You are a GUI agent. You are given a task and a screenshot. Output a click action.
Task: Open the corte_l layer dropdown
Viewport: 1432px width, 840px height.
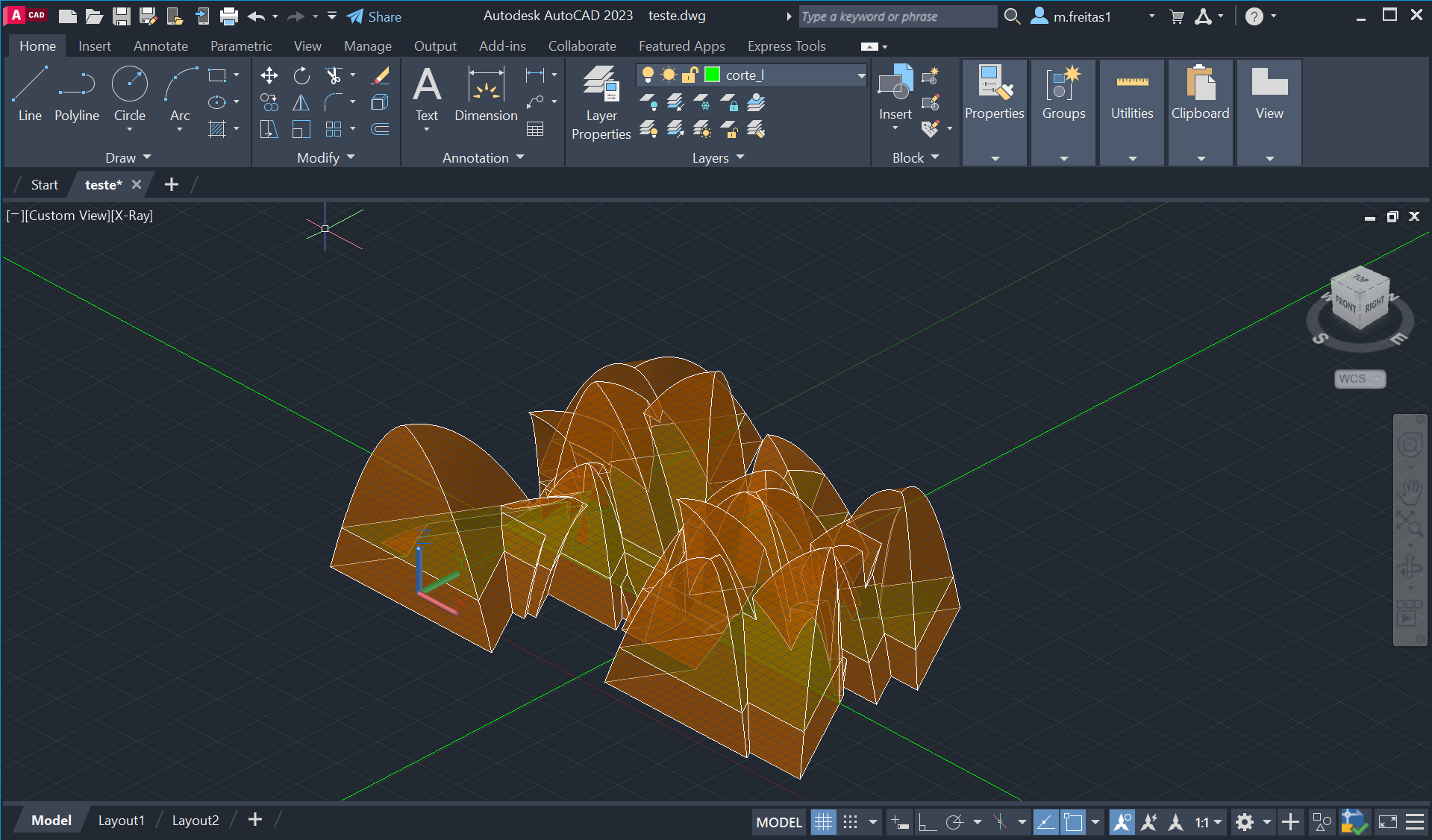tap(860, 75)
